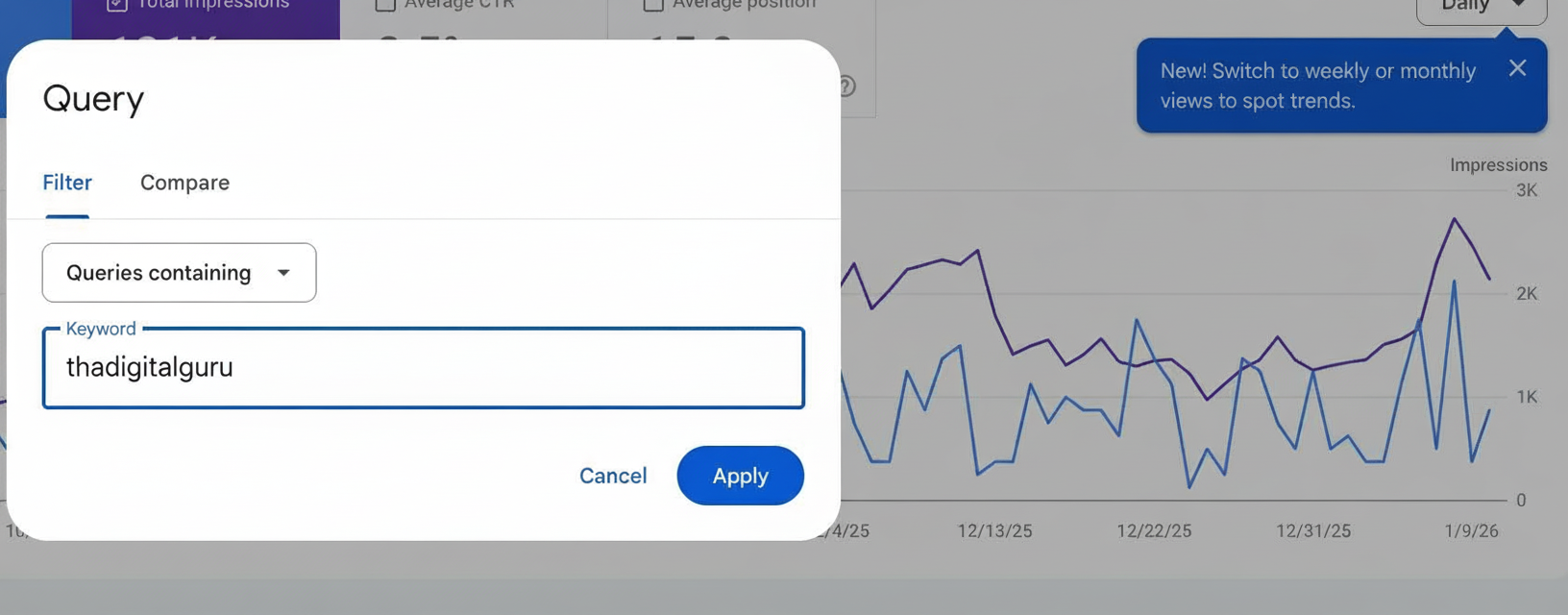Dismiss the trends notification with the X icon

point(1518,67)
